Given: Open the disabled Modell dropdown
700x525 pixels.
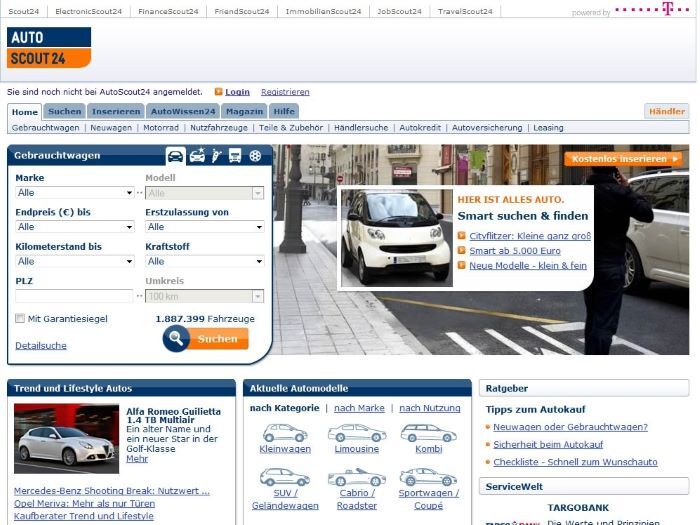Looking at the screenshot, I should (x=204, y=193).
